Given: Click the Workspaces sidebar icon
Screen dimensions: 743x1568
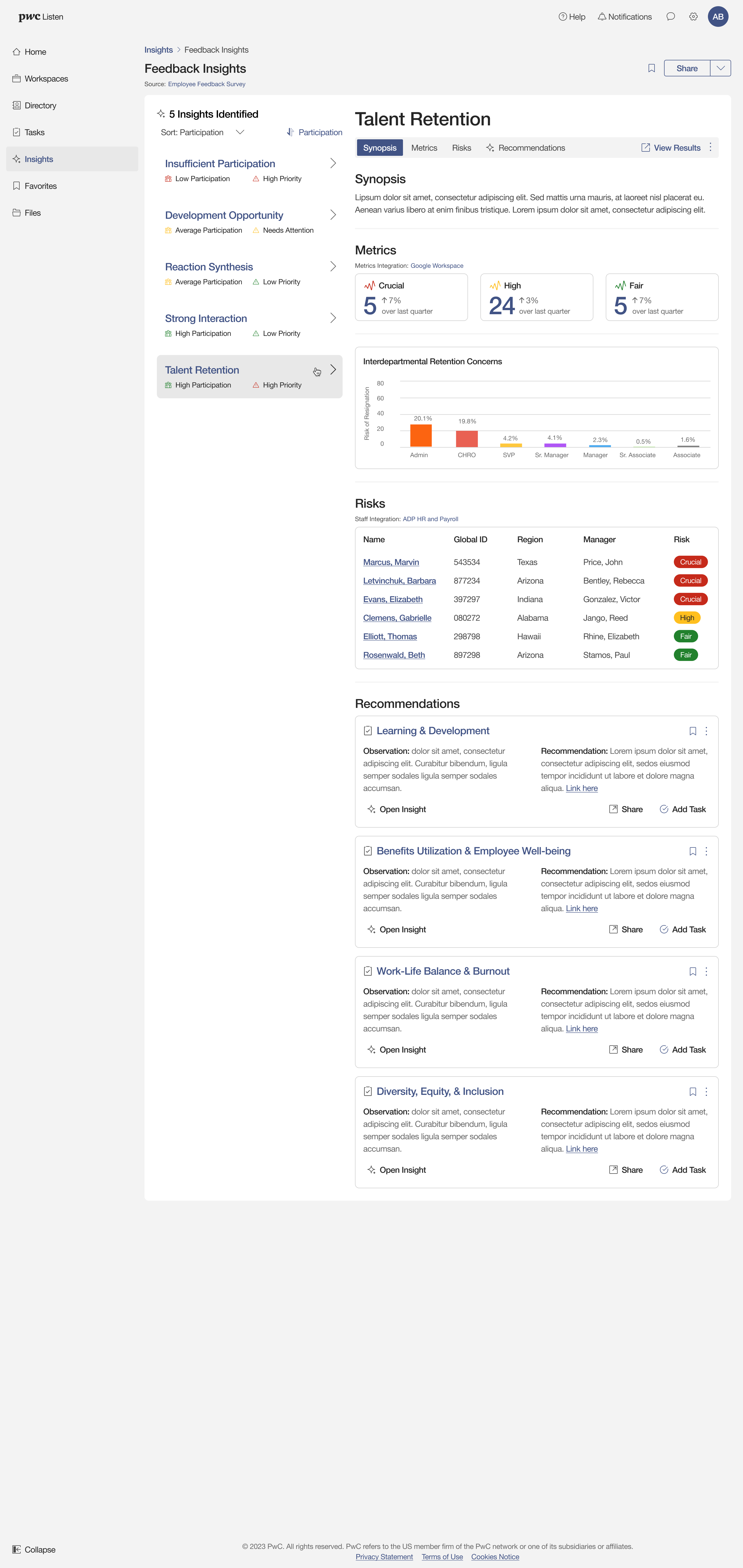Looking at the screenshot, I should 17,78.
